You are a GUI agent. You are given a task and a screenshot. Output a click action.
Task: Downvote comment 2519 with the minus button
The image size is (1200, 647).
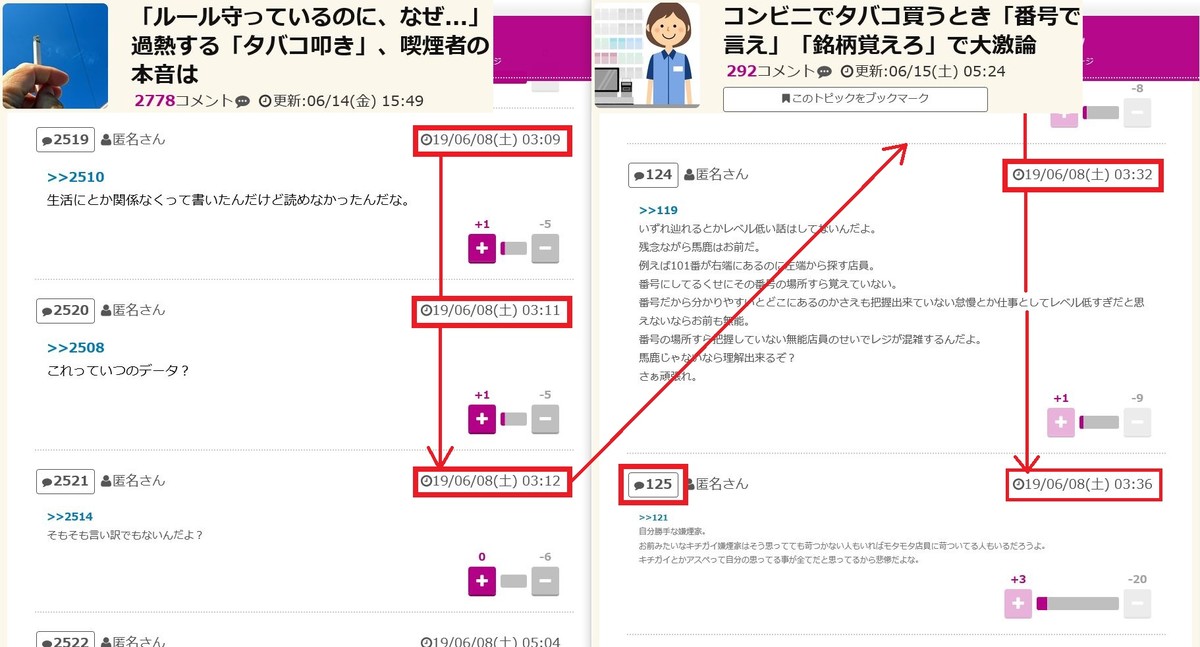(x=544, y=248)
